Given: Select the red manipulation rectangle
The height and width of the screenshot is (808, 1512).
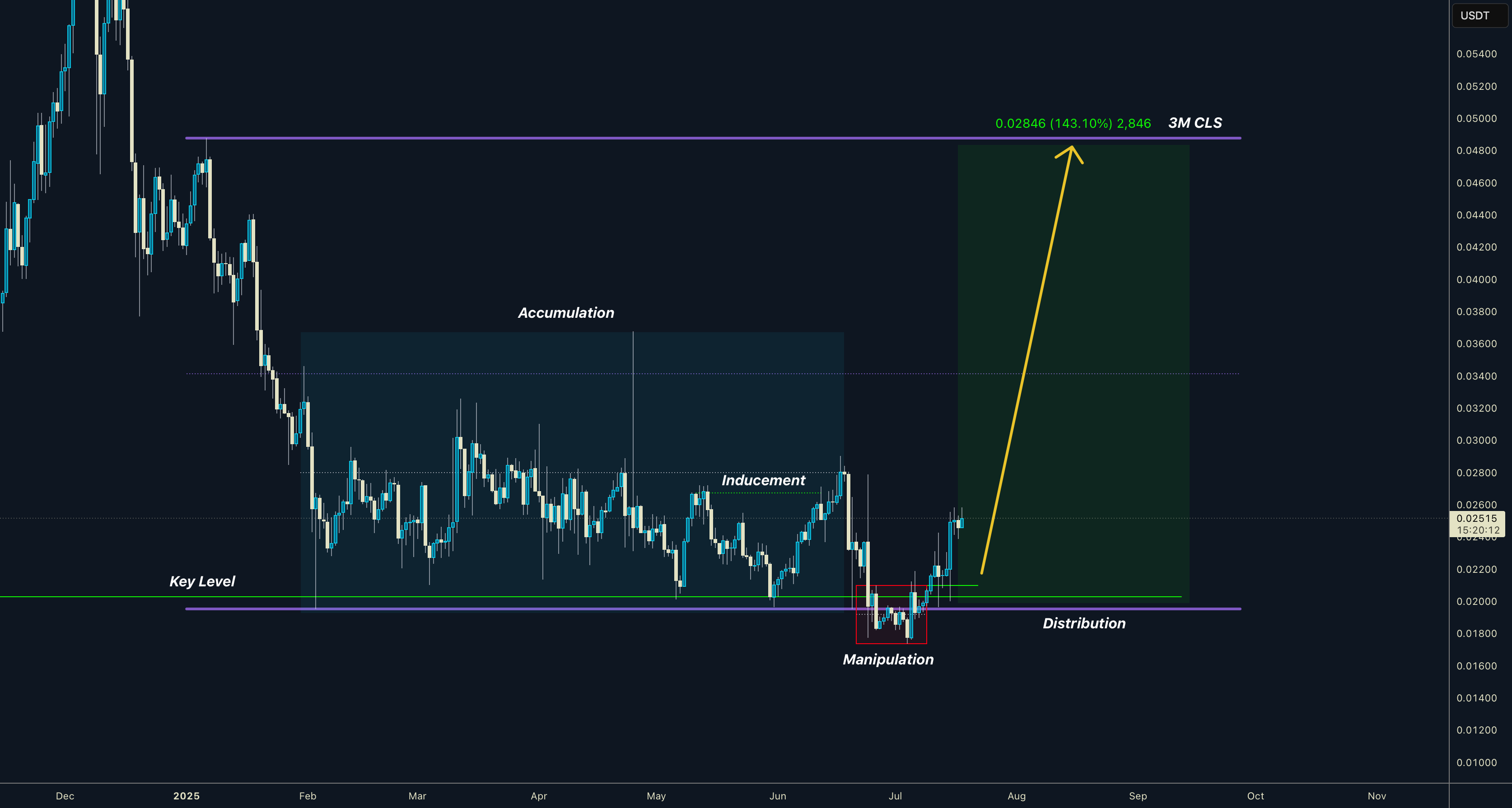Looking at the screenshot, I should pos(891,614).
